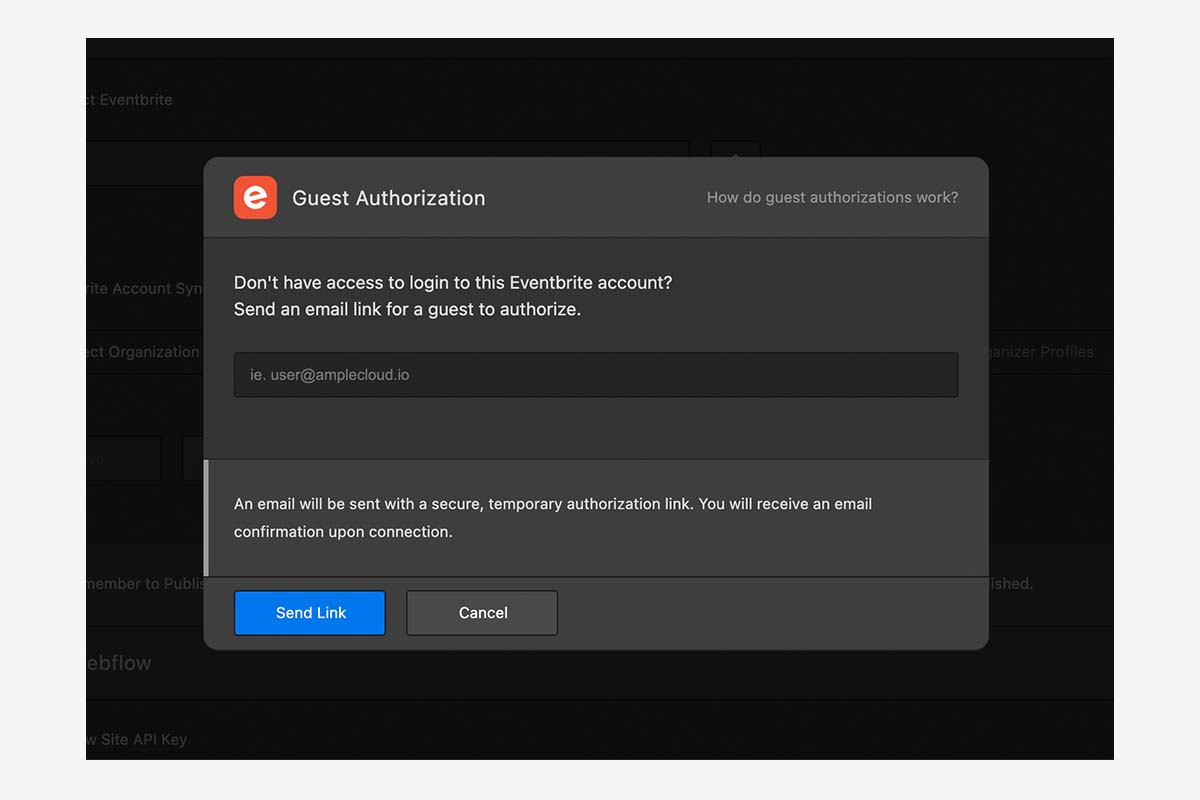This screenshot has width=1200, height=800.
Task: Cancel the Guest Authorization dialog
Action: (482, 613)
